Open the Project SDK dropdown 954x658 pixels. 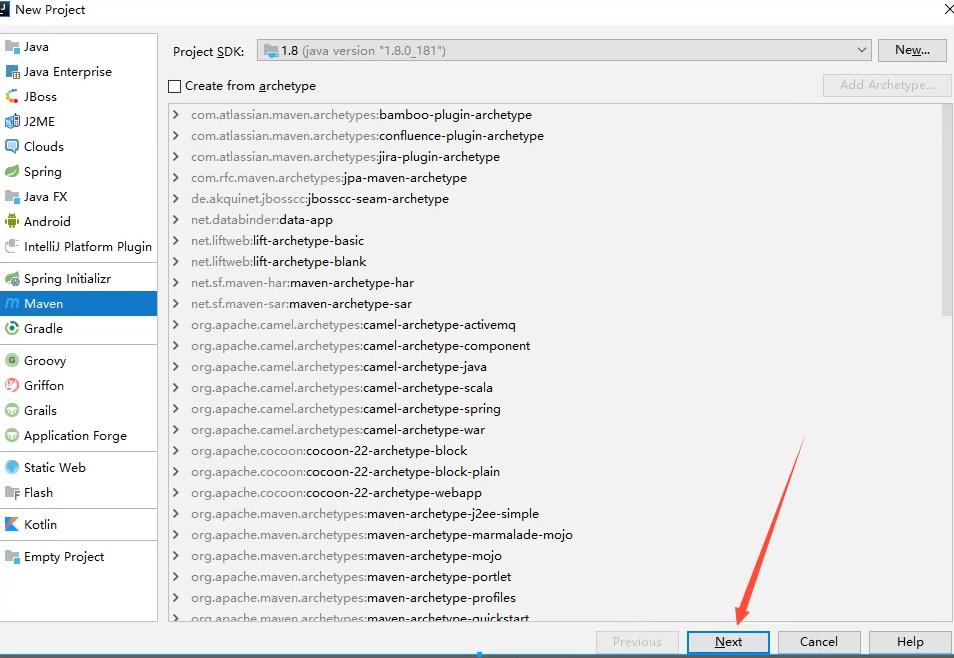pyautogui.click(x=564, y=51)
